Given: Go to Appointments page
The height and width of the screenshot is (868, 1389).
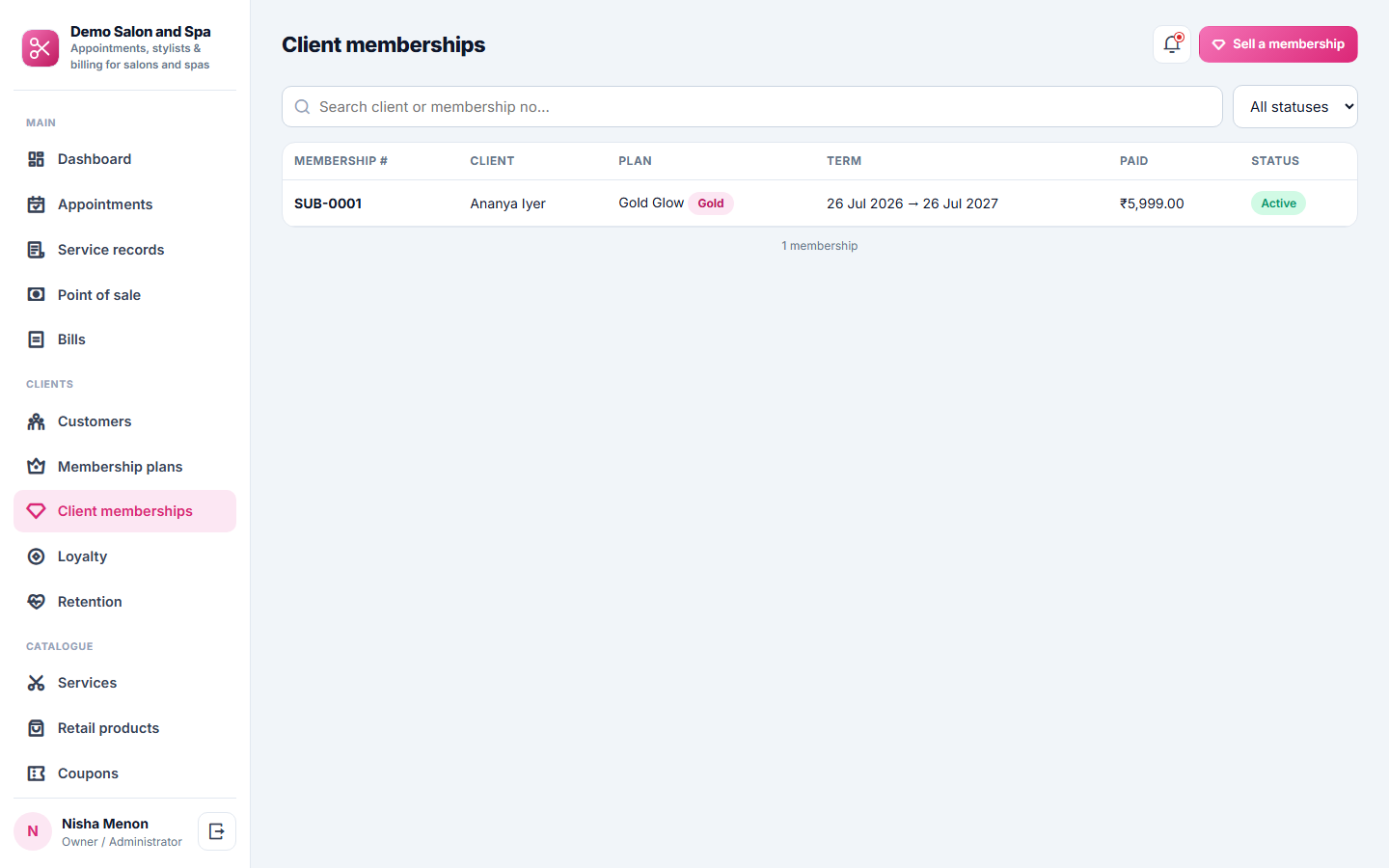Looking at the screenshot, I should click(x=124, y=204).
